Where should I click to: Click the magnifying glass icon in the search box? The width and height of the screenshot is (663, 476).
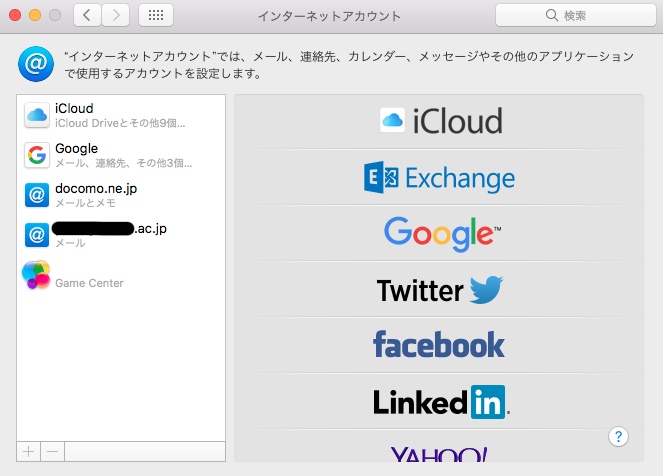click(x=551, y=15)
